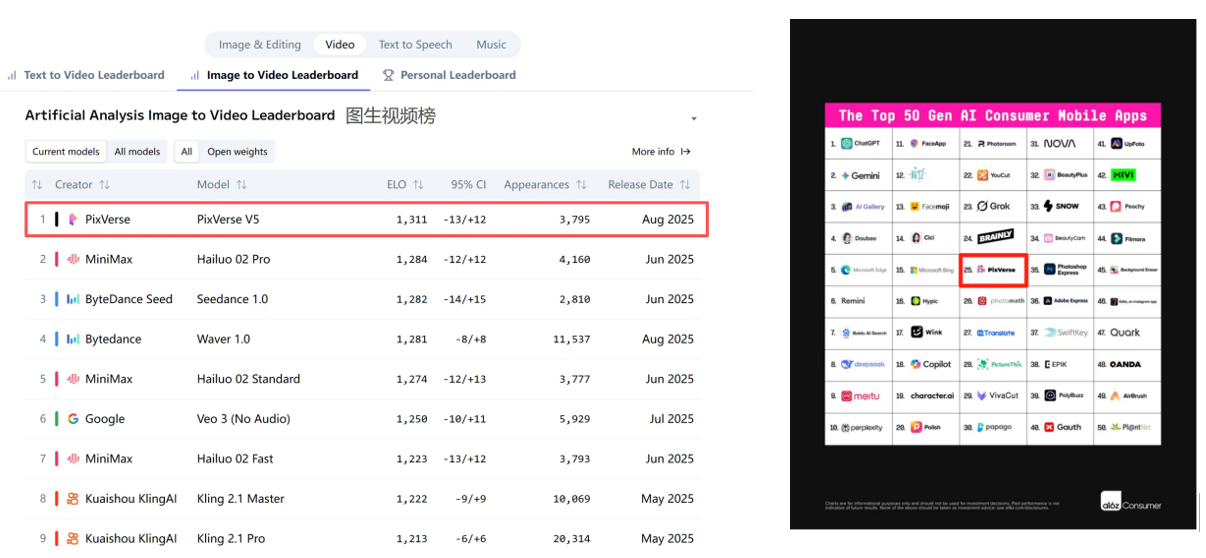This screenshot has width=1206, height=558.
Task: Sort table by rank number column icon
Action: coord(37,185)
